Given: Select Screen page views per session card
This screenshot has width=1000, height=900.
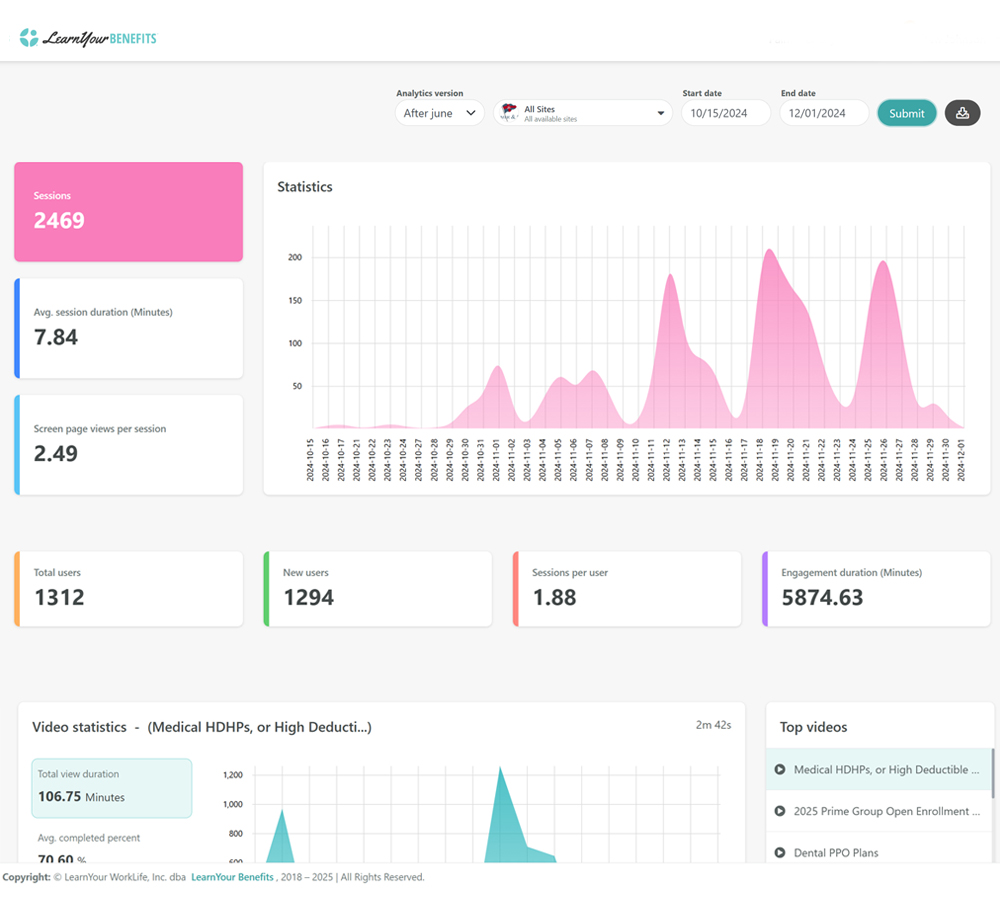Looking at the screenshot, I should (x=130, y=445).
